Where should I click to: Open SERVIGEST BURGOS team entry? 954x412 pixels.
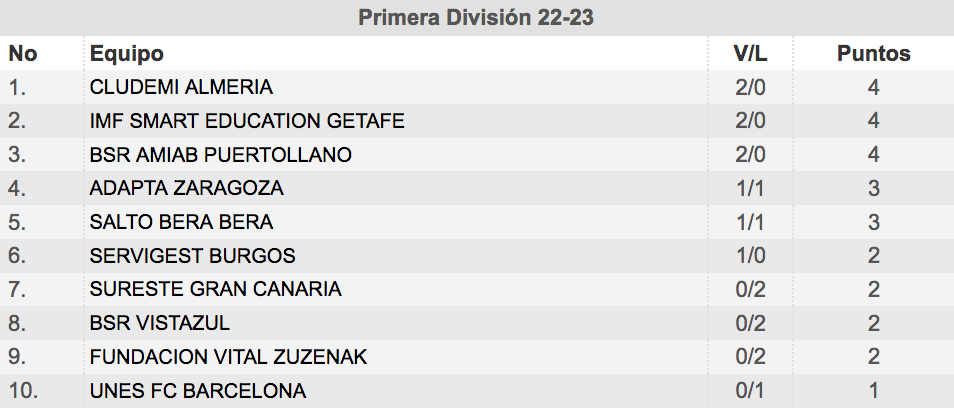click(192, 256)
